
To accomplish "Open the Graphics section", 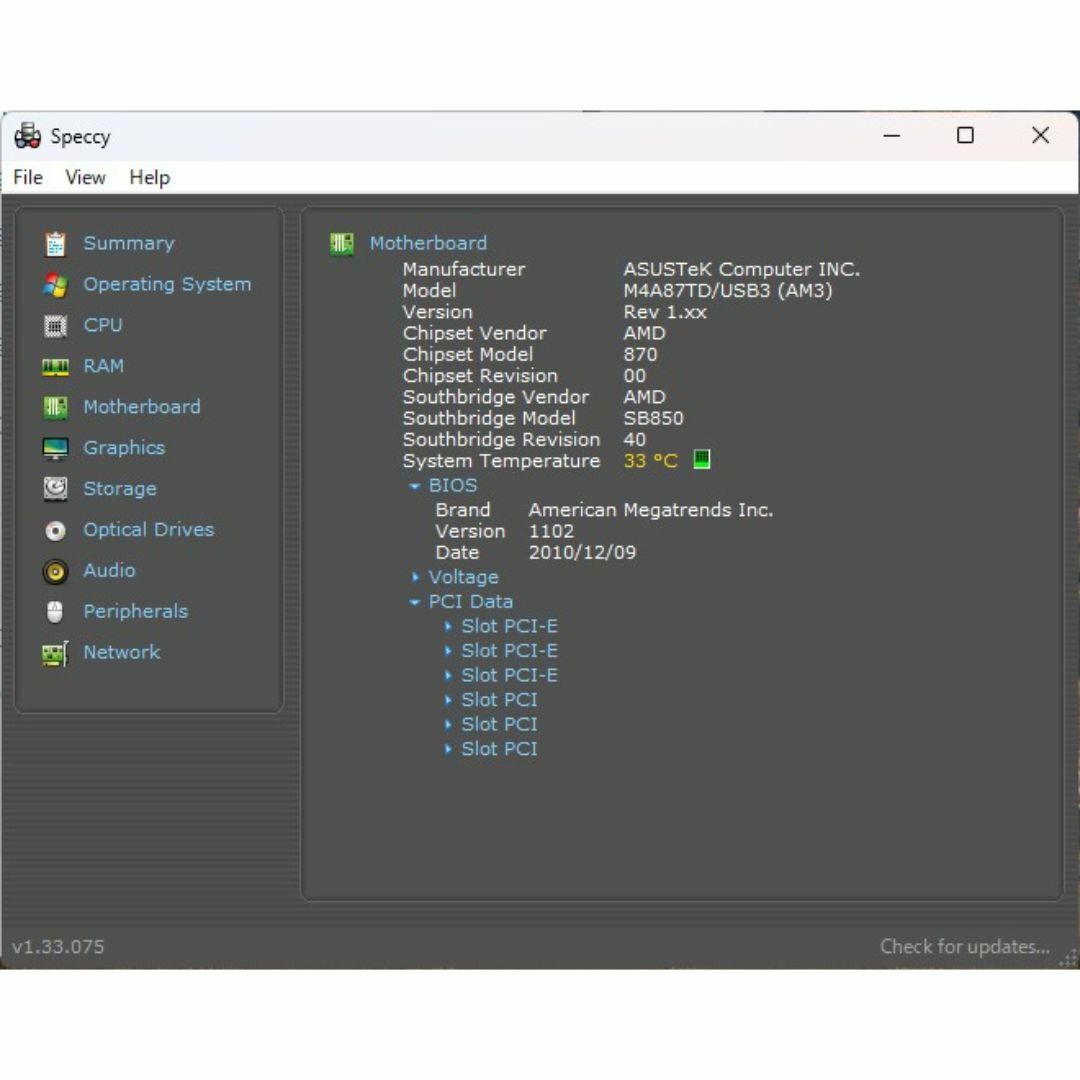I will (x=124, y=448).
